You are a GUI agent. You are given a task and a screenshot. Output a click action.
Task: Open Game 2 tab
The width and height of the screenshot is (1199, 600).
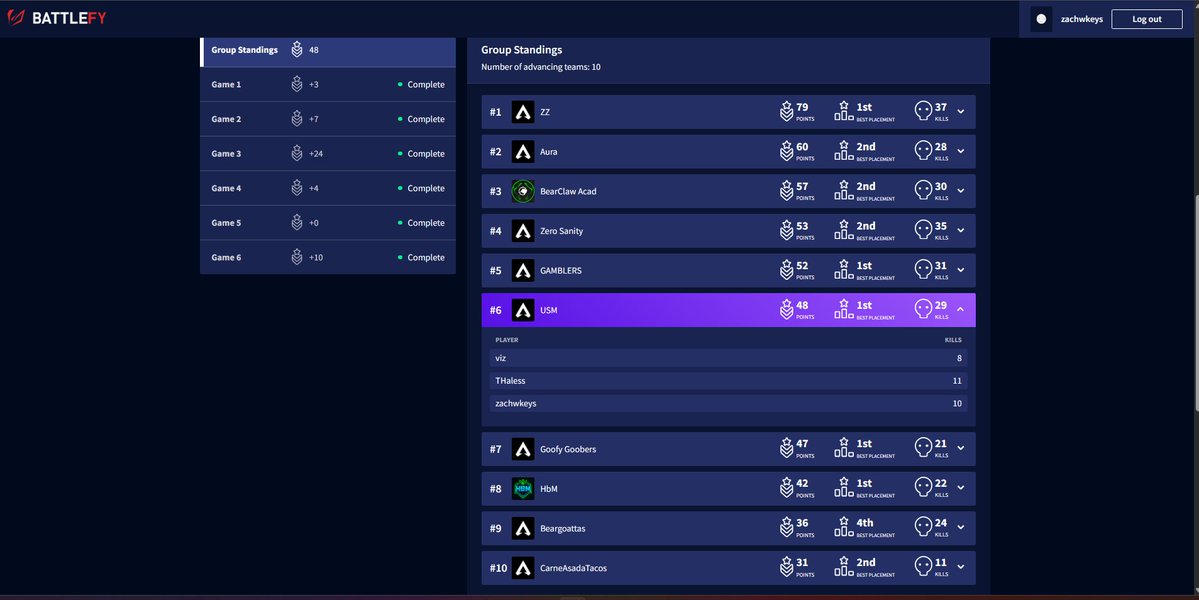[327, 119]
